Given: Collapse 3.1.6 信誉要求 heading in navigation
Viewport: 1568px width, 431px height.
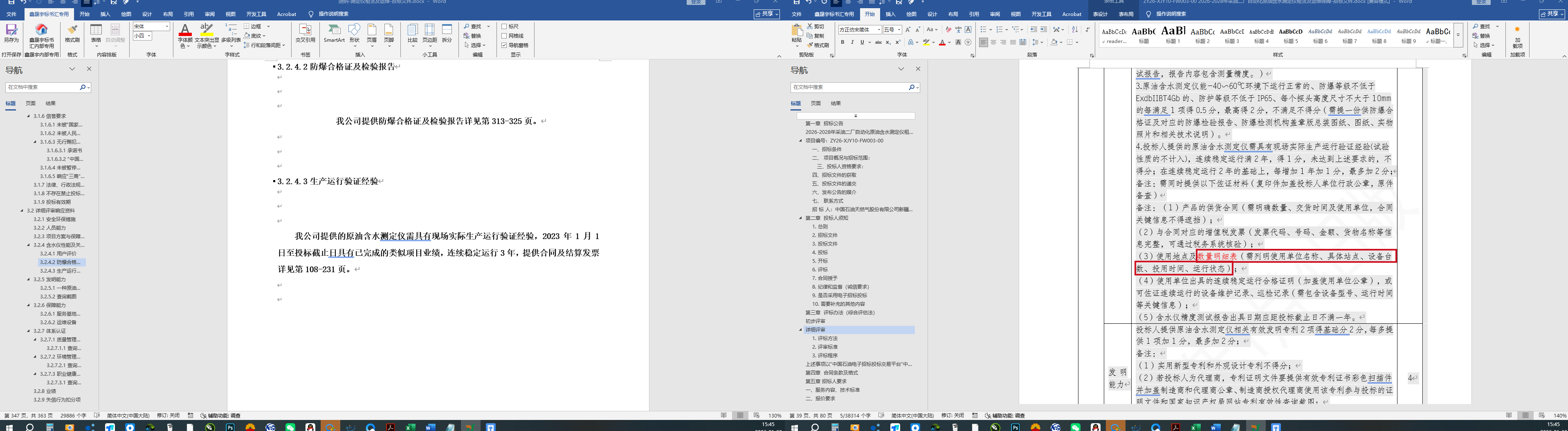Looking at the screenshot, I should click(x=28, y=116).
